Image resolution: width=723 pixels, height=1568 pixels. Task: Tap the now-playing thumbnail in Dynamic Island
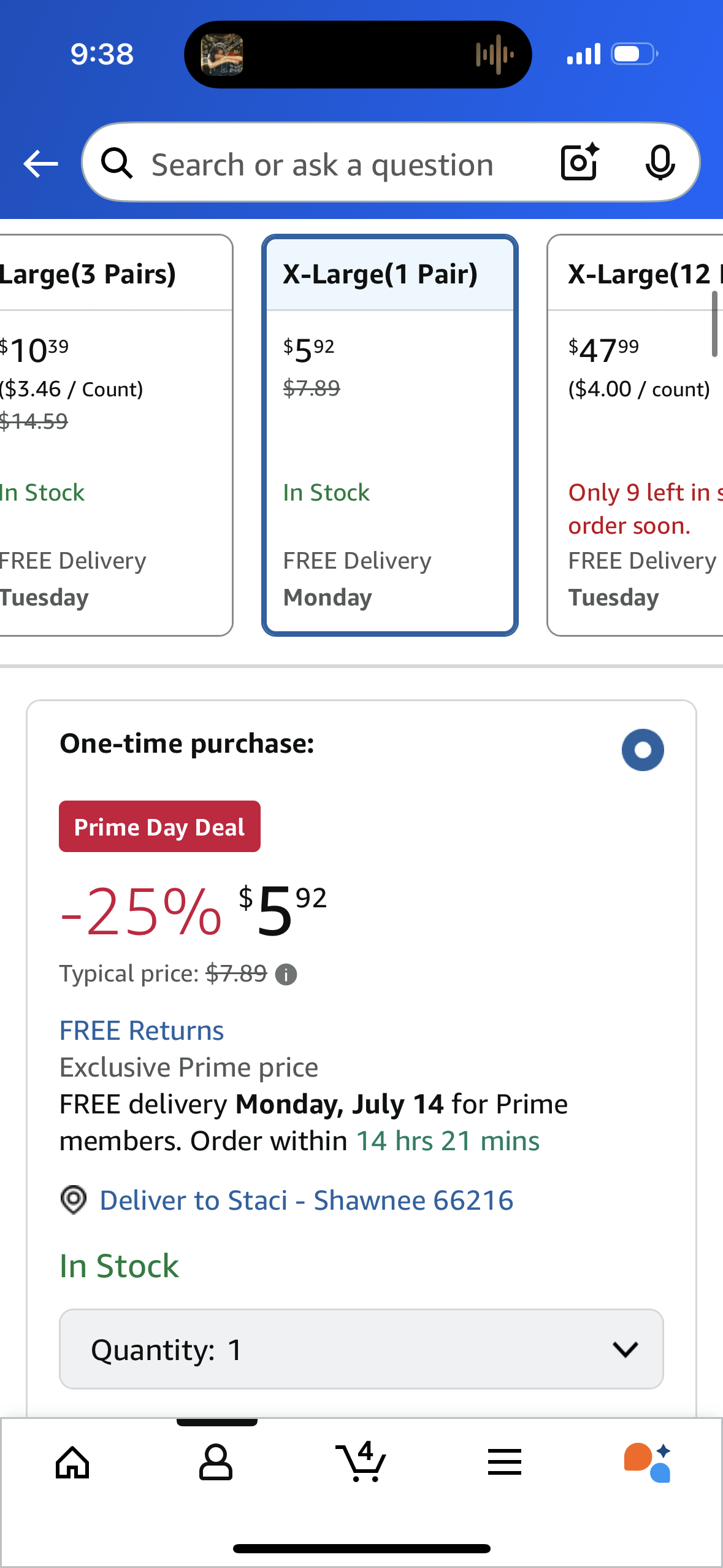pyautogui.click(x=222, y=55)
